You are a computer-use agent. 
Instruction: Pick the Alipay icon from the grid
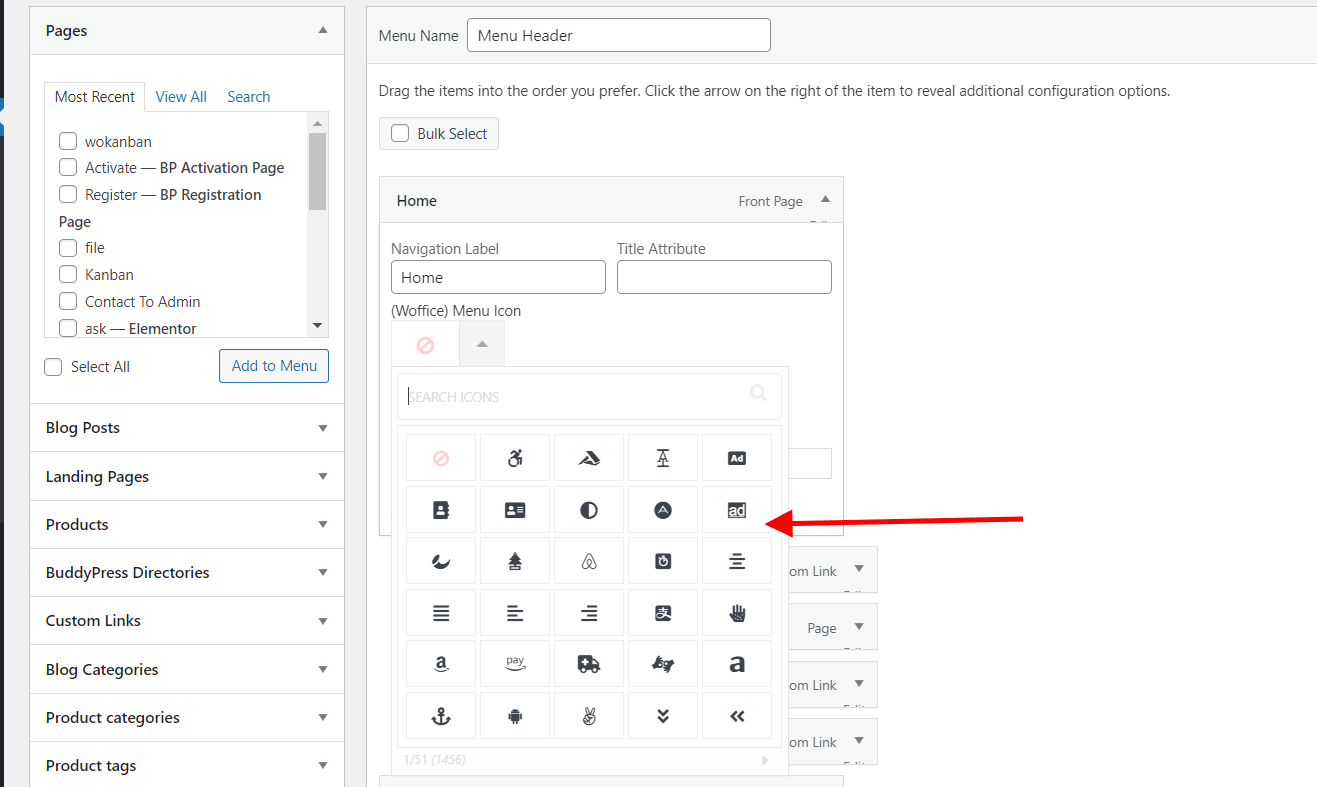pos(663,612)
